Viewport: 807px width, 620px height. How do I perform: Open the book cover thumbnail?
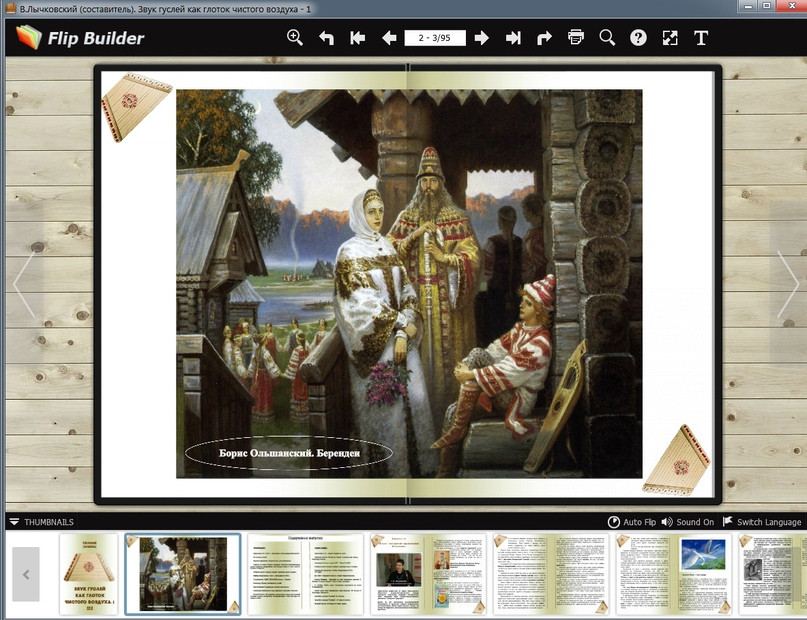tap(90, 574)
